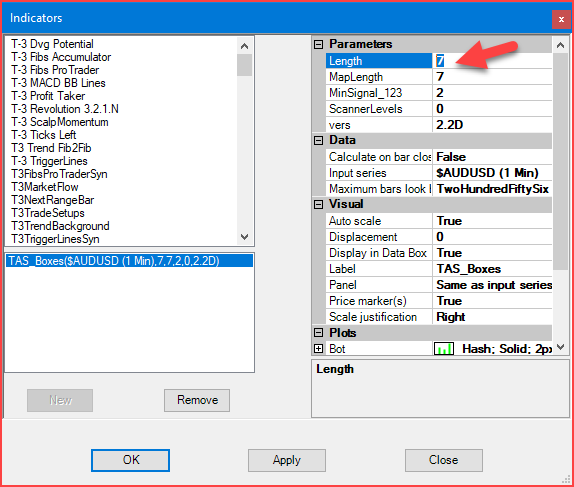Select the Label value TAS_Boxes
This screenshot has width=574, height=487.
tap(492, 269)
